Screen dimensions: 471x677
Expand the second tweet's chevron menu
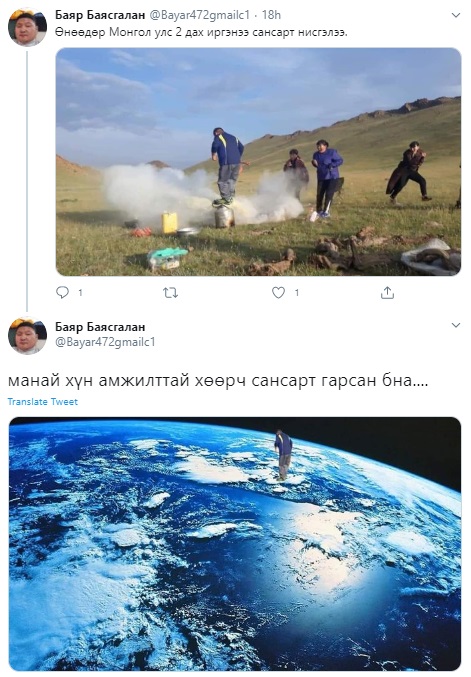(x=455, y=325)
